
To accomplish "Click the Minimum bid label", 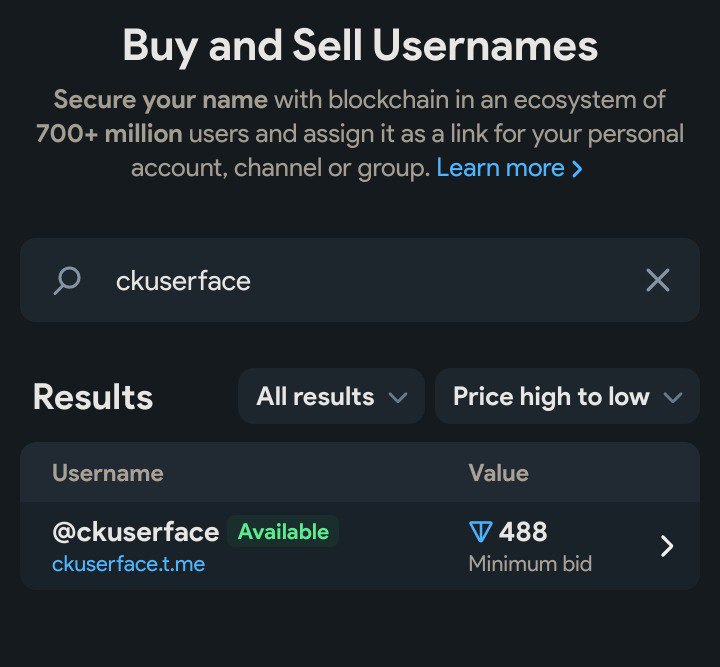I will pyautogui.click(x=530, y=564).
